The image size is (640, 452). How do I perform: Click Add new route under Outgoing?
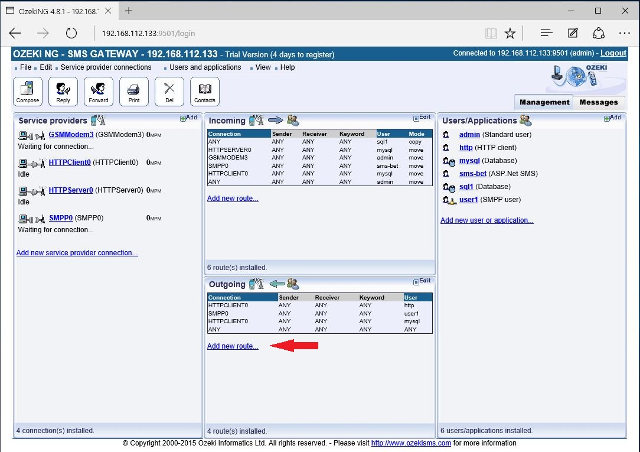[233, 346]
